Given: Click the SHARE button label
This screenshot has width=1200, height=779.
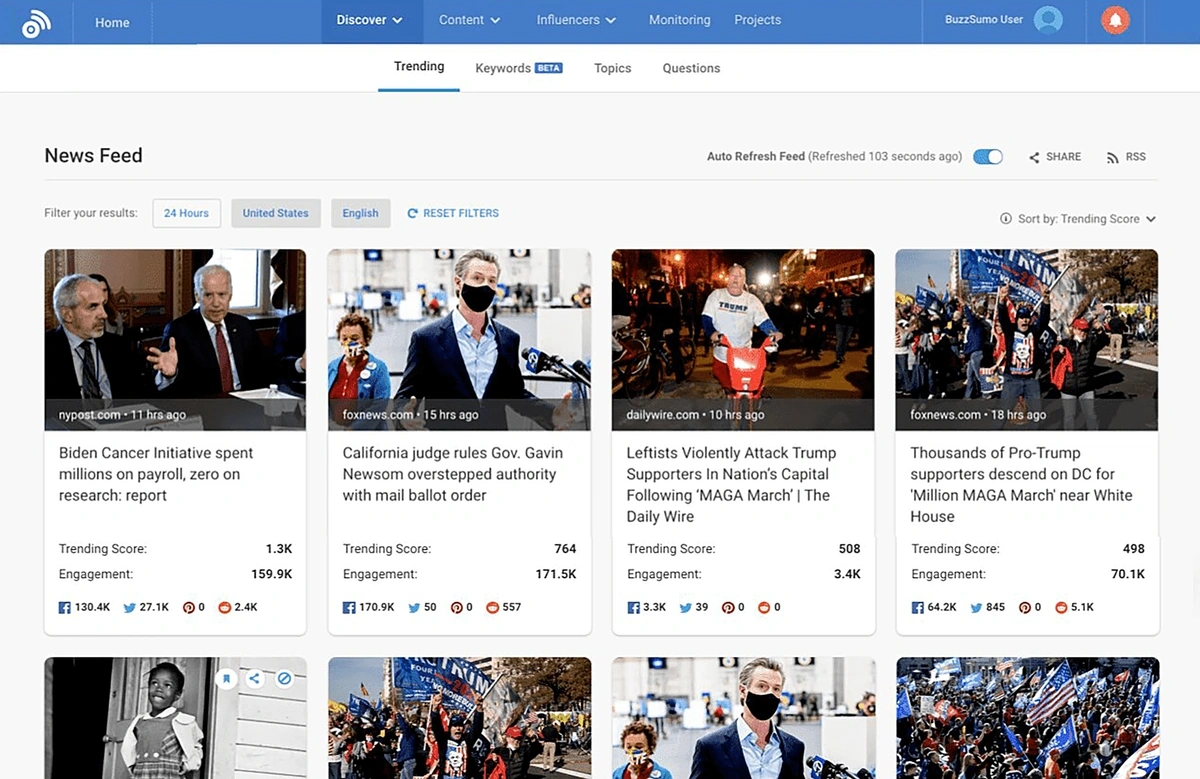Looking at the screenshot, I should 1064,157.
